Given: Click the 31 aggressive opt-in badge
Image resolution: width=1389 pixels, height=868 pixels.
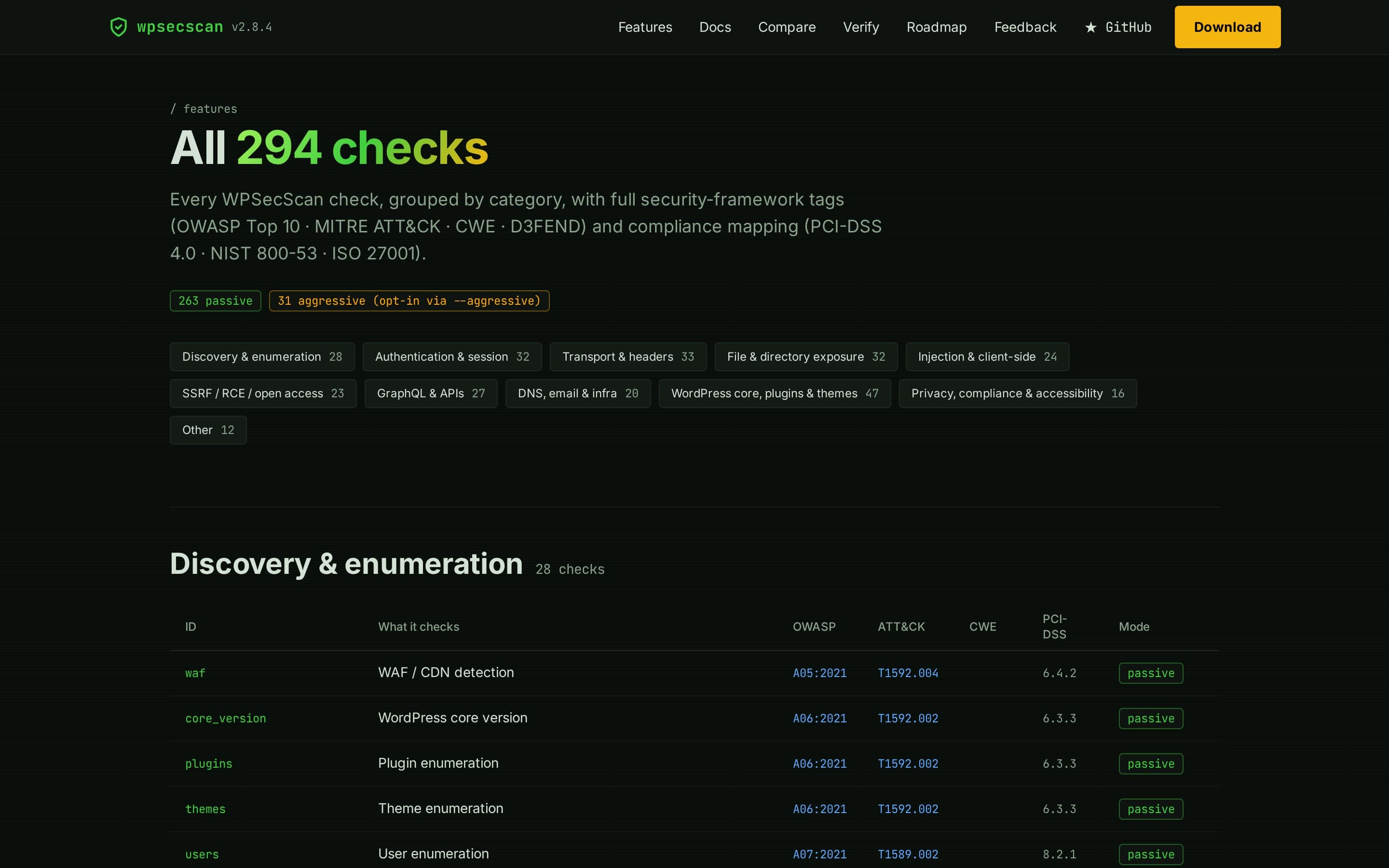Looking at the screenshot, I should point(409,301).
